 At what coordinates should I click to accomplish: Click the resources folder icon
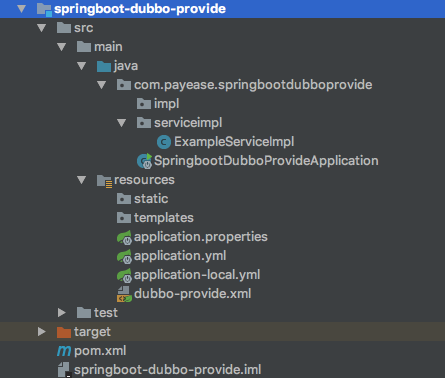(x=104, y=181)
